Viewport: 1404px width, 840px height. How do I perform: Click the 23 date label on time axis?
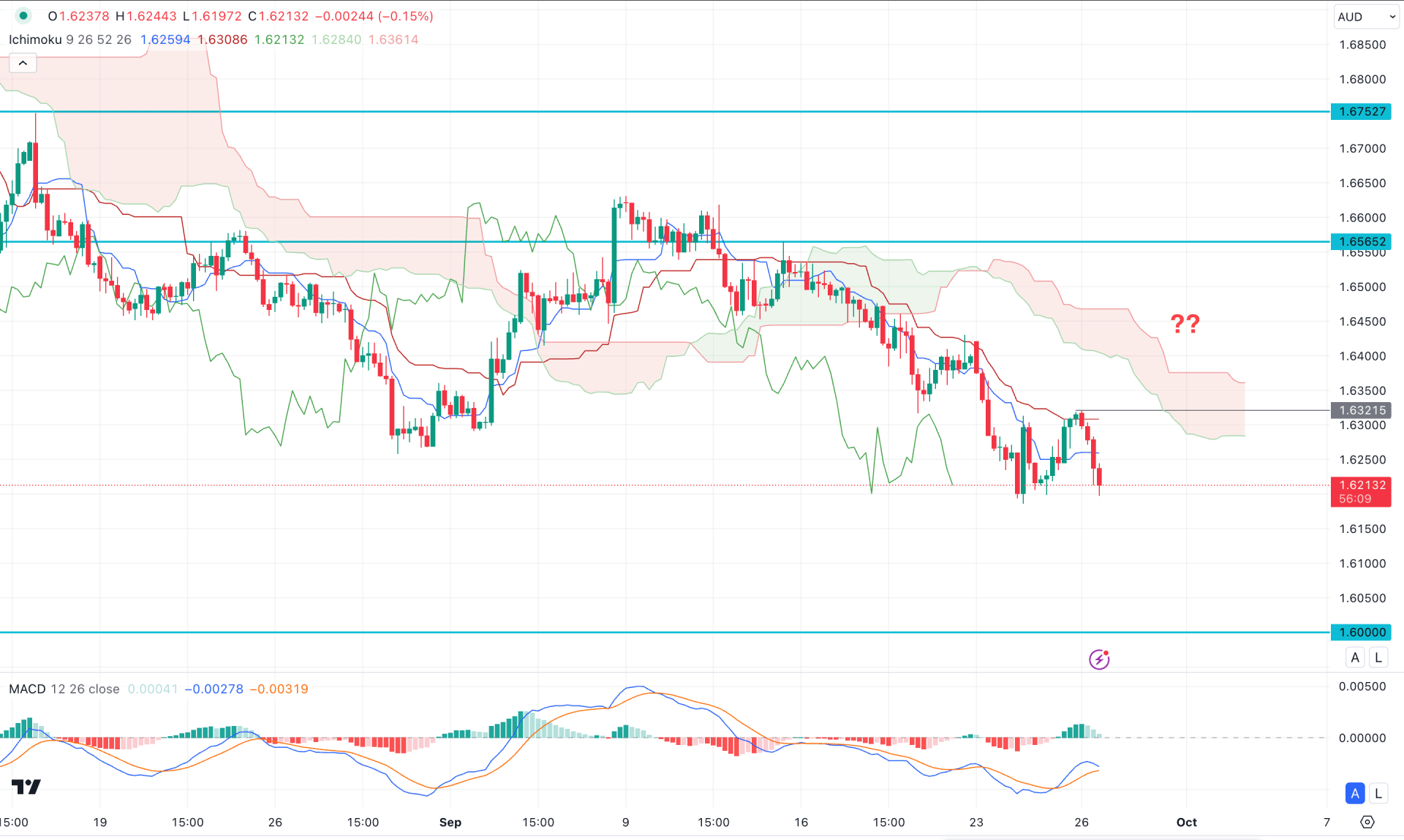[x=976, y=822]
